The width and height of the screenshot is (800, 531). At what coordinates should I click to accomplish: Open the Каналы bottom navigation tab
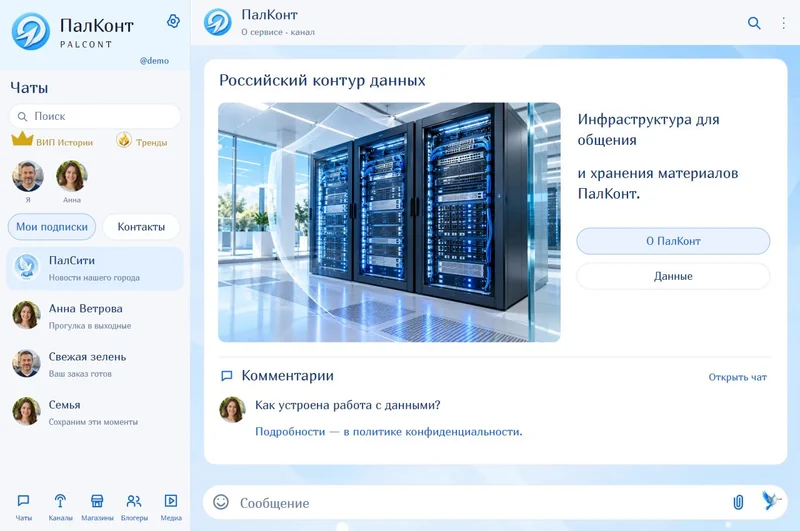click(60, 507)
